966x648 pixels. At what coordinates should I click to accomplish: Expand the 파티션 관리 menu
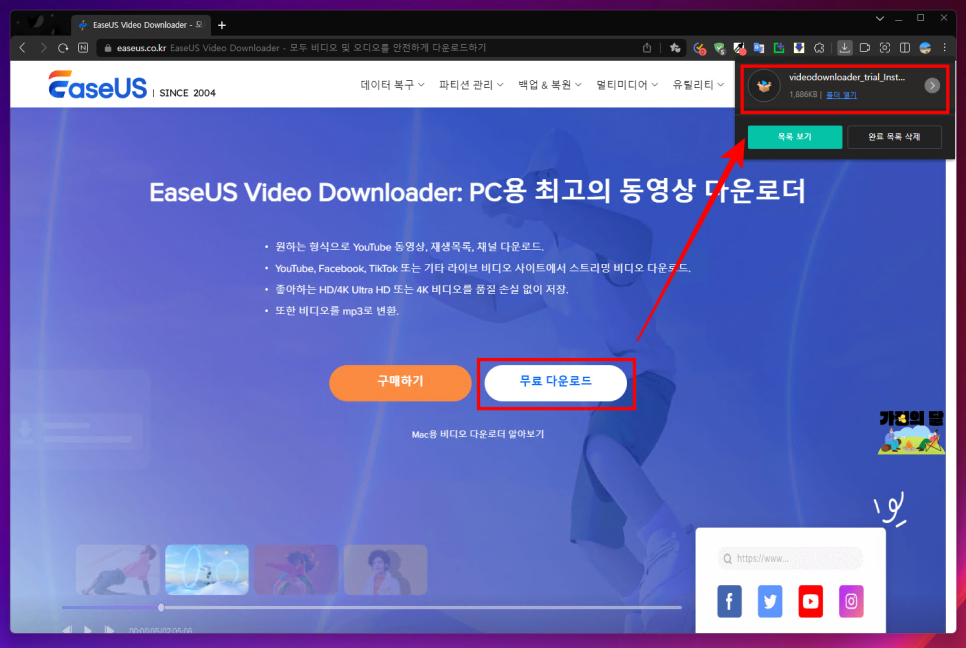pyautogui.click(x=471, y=84)
